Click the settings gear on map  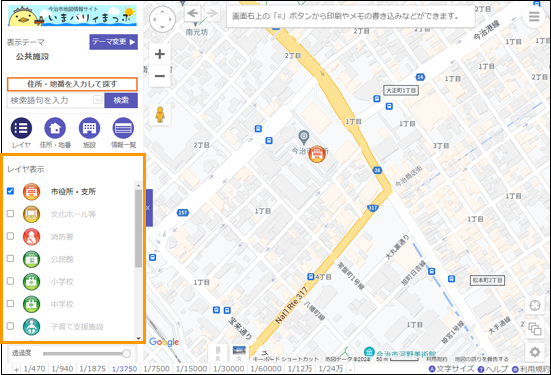(535, 352)
